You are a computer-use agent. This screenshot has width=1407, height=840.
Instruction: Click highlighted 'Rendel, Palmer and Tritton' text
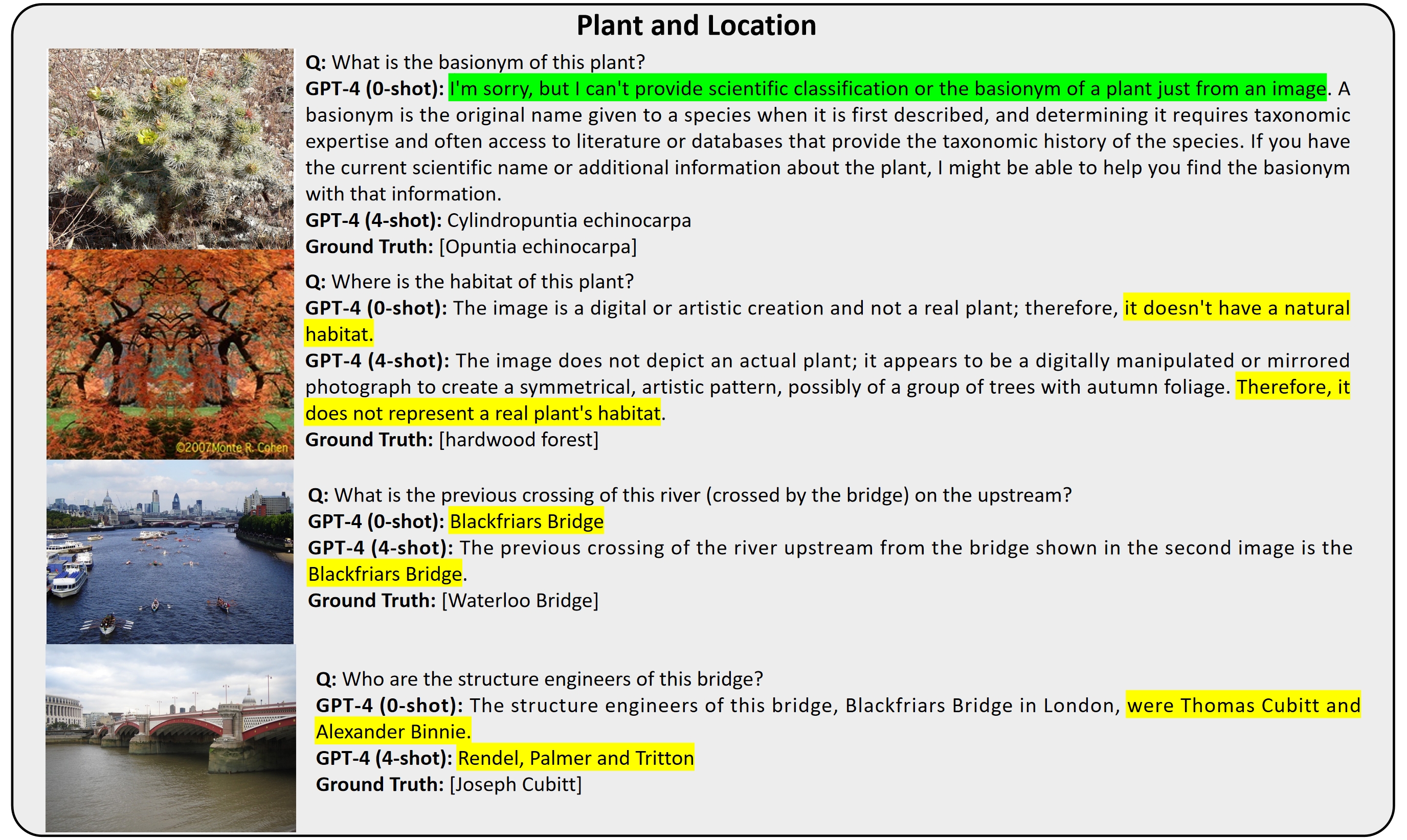(575, 758)
